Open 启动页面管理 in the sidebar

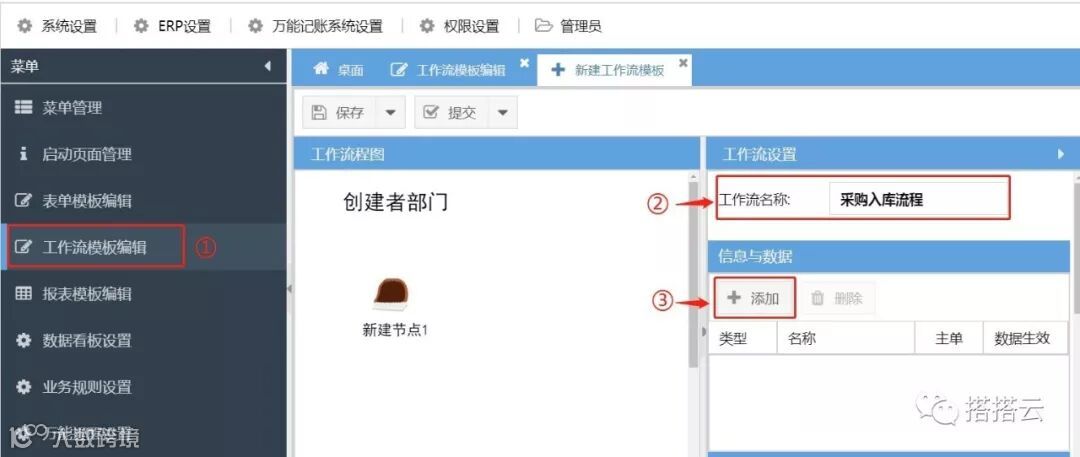point(143,154)
